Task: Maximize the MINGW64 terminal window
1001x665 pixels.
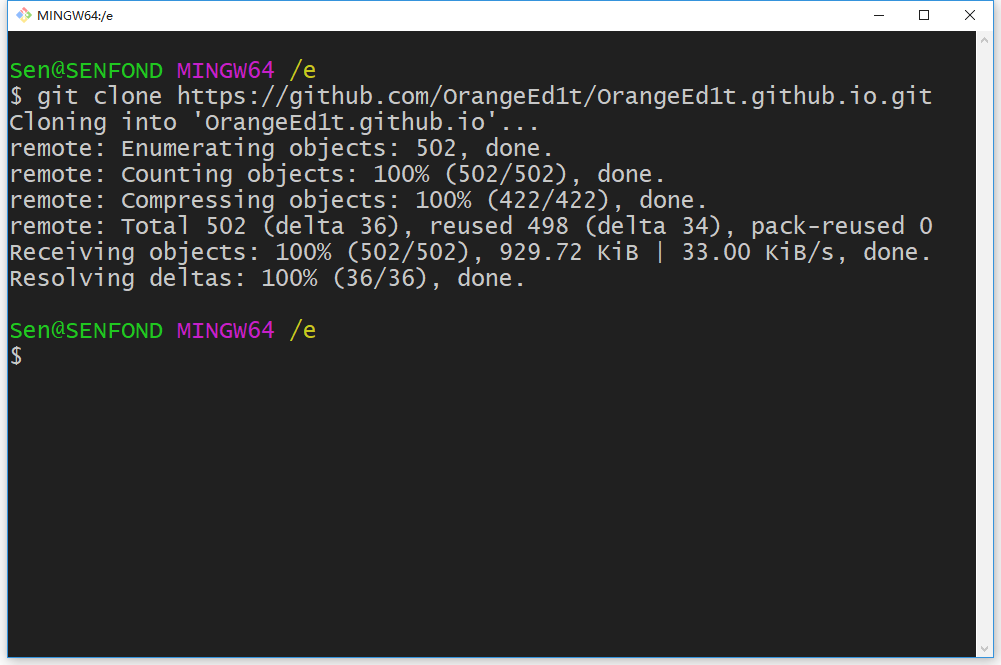Action: 924,15
